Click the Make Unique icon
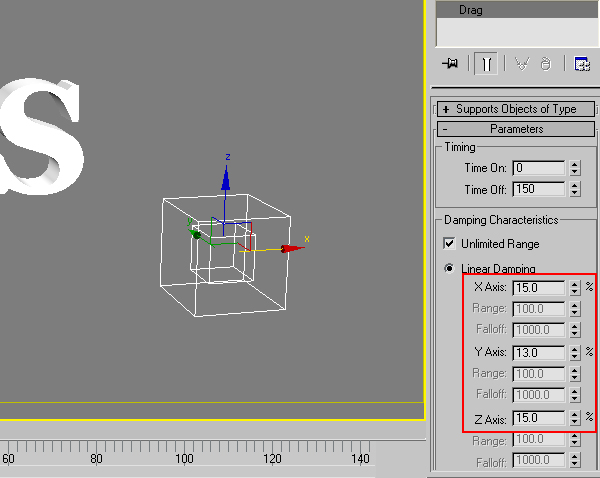Image resolution: width=600 pixels, height=478 pixels. [521, 63]
